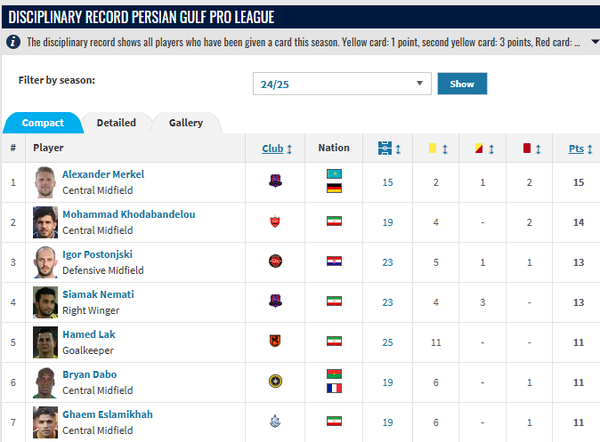Switch to the Gallery tab
Viewport: 600px width, 442px height.
(x=185, y=123)
